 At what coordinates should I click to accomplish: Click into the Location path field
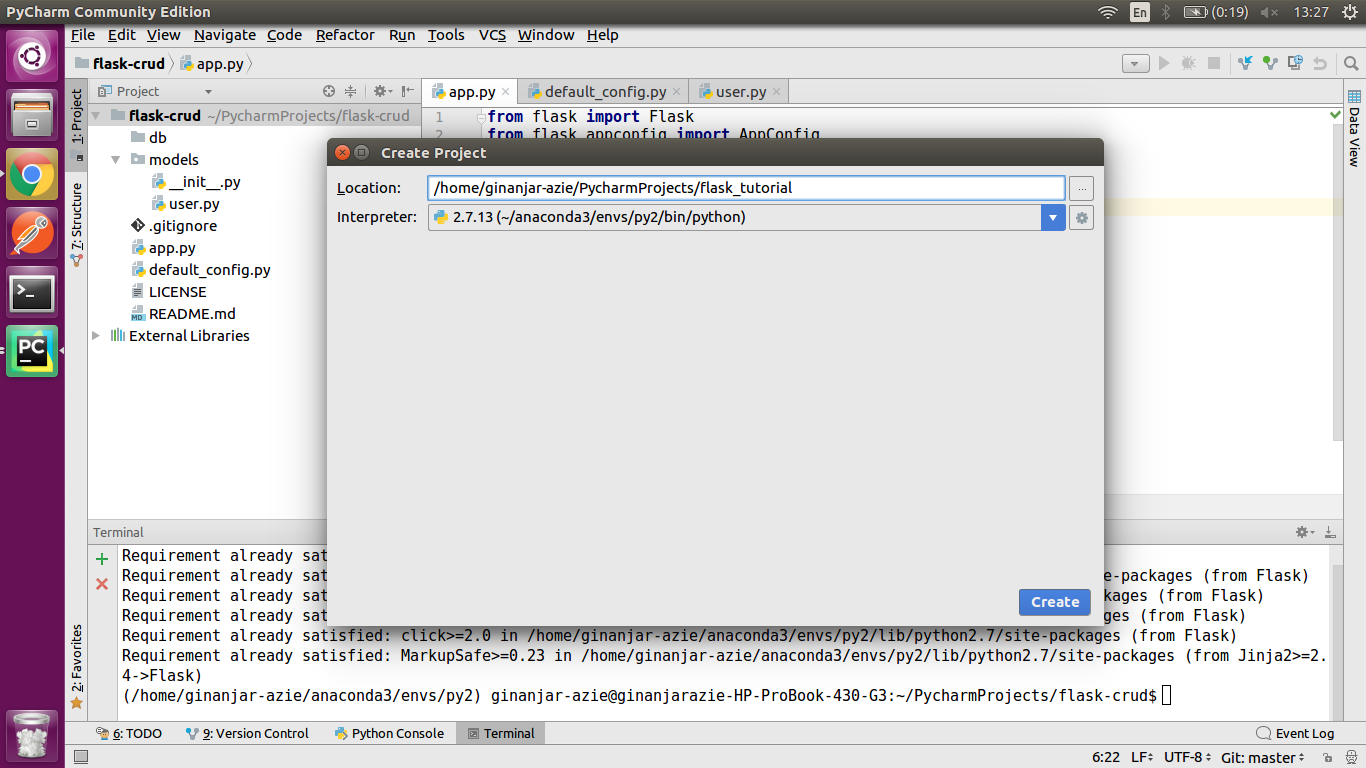tap(746, 188)
